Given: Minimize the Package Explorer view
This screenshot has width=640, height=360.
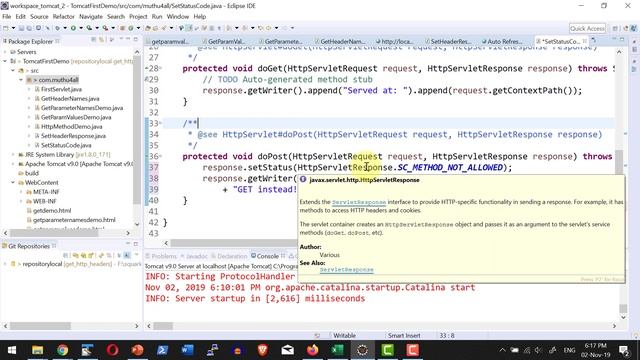Looking at the screenshot, I should (x=128, y=39).
